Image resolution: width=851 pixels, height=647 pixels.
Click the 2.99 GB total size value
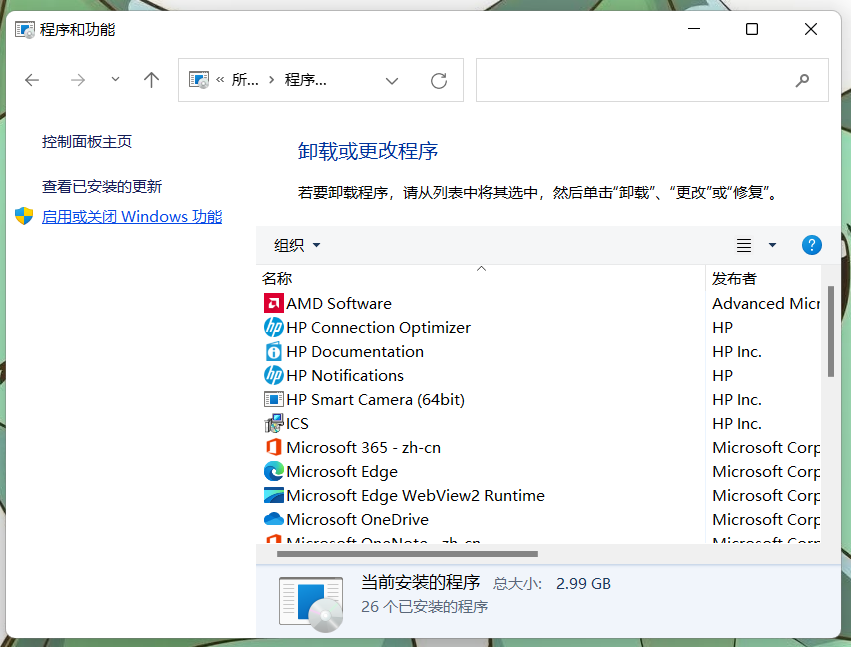point(583,583)
